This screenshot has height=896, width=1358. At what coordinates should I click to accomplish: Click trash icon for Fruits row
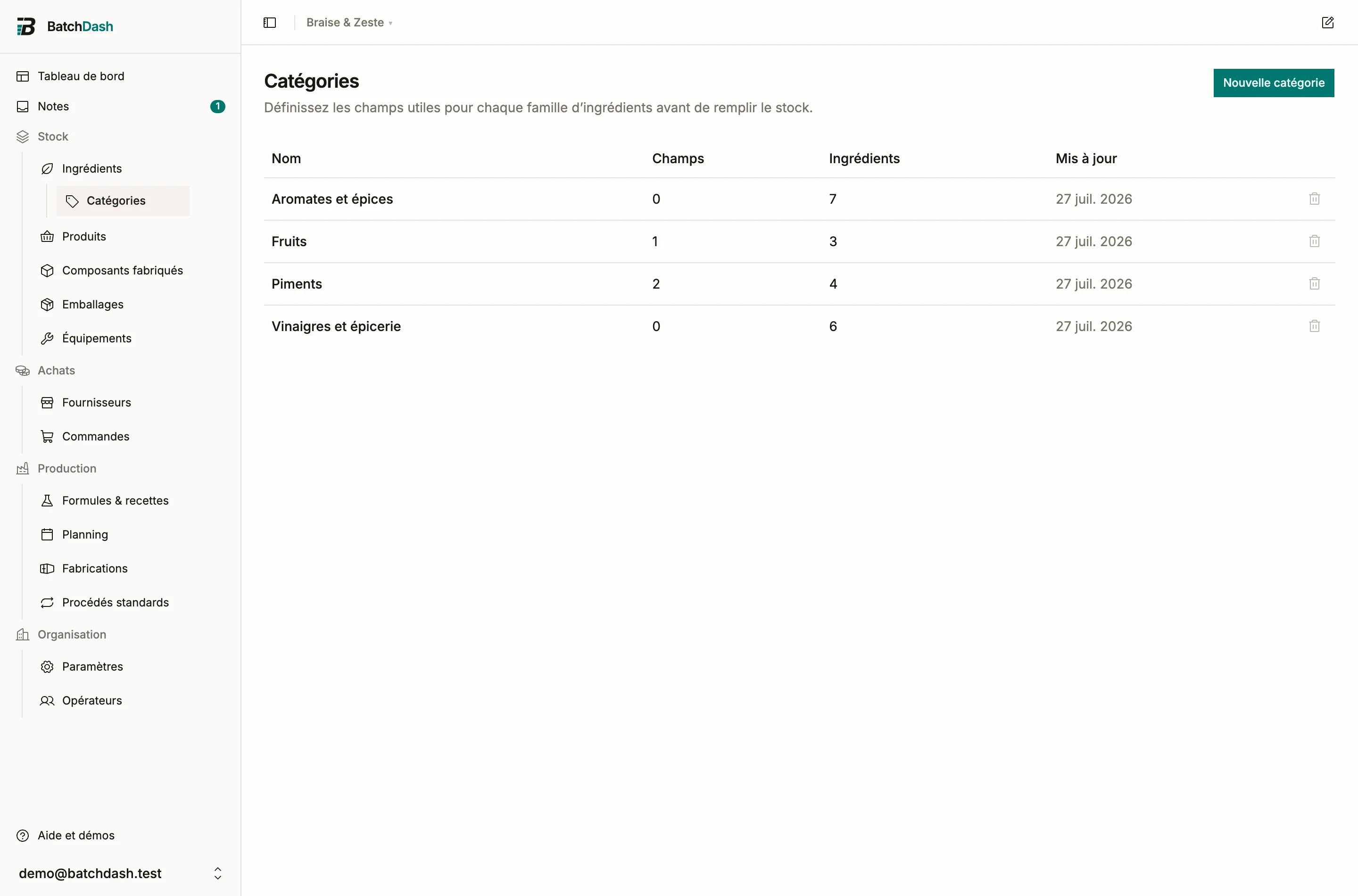tap(1314, 241)
